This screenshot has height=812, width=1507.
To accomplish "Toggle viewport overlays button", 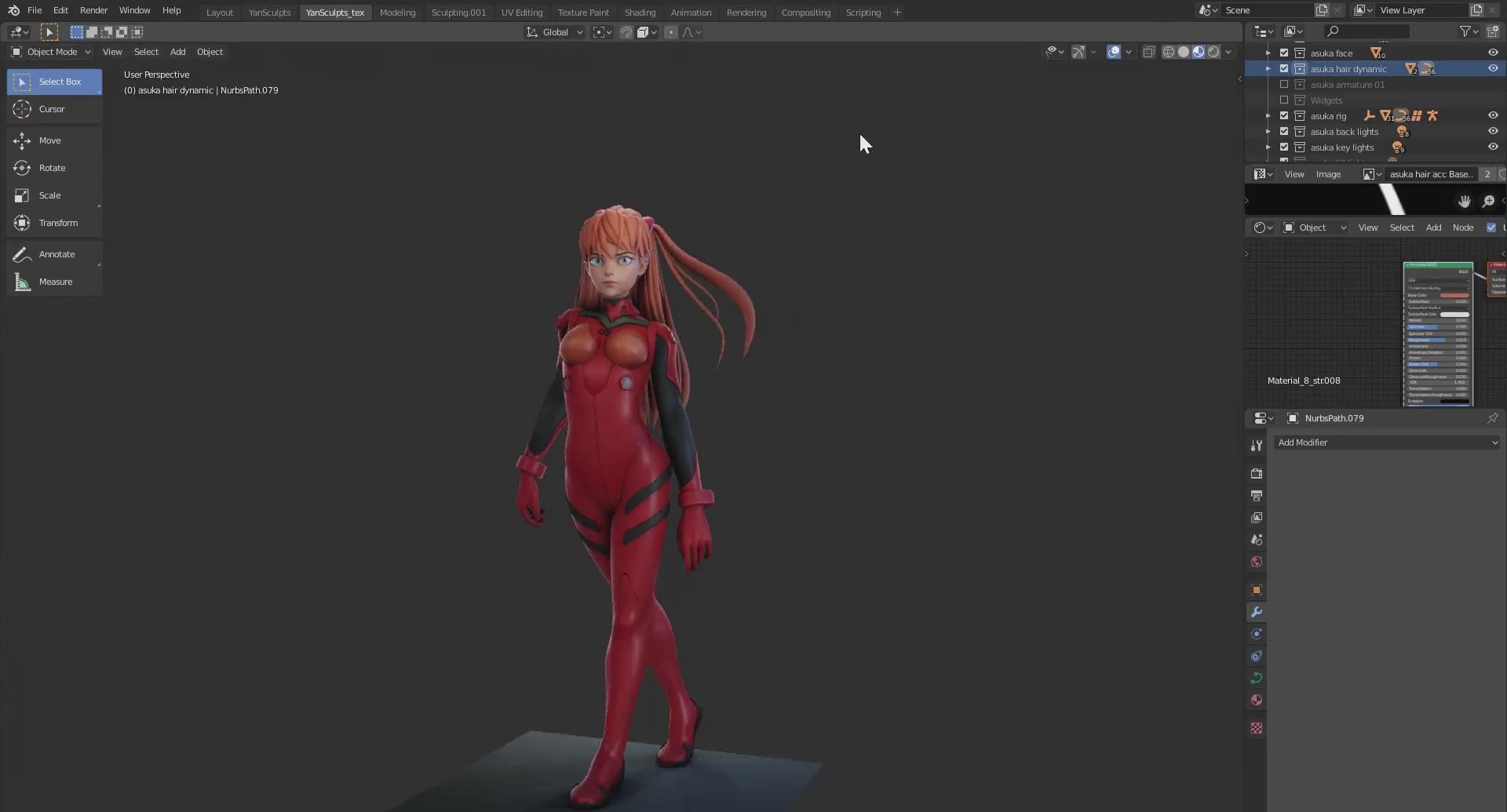I will coord(1113,52).
